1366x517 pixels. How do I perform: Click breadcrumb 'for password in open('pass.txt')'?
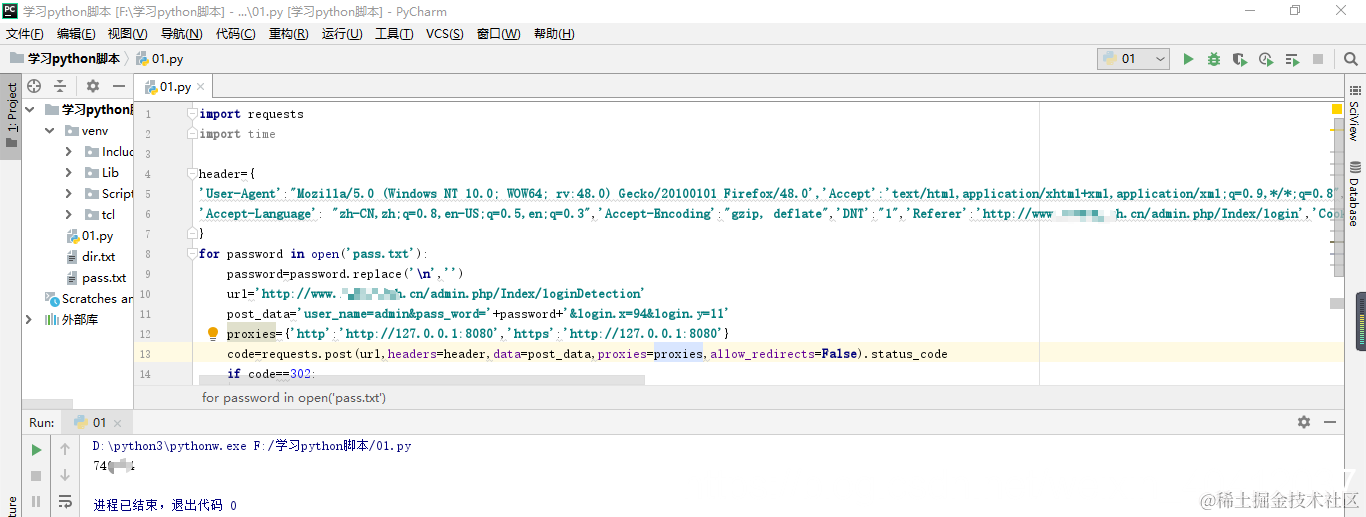[x=294, y=397]
